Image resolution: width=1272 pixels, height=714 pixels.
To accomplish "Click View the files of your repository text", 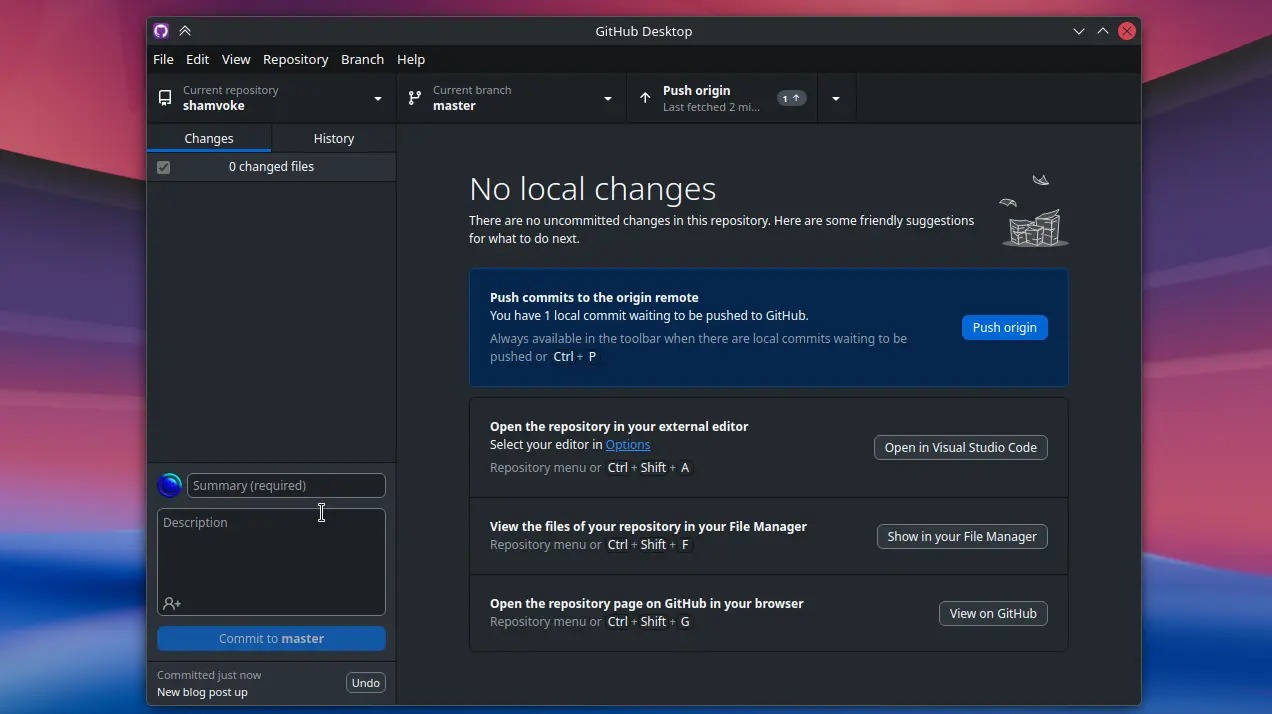I will pos(648,526).
